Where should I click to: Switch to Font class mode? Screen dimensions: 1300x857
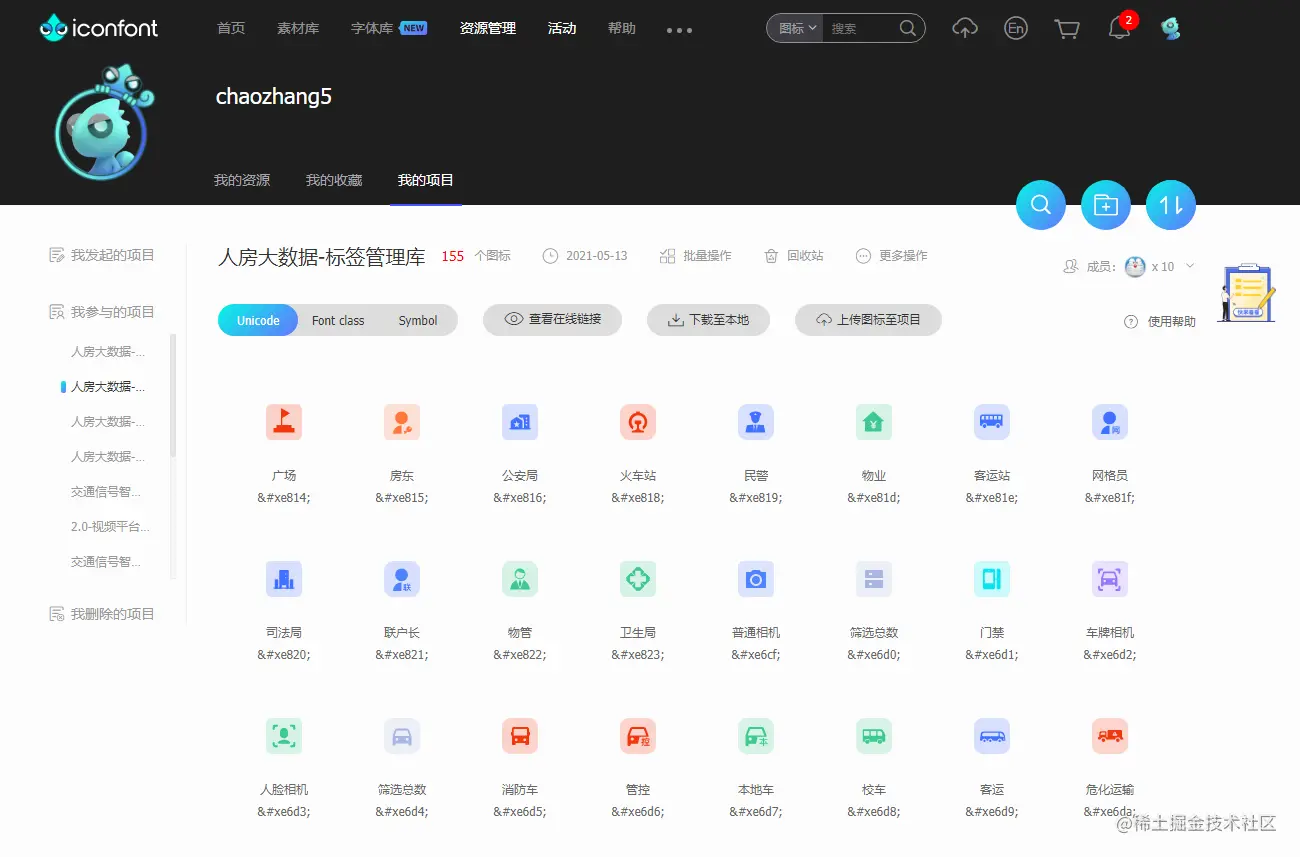click(x=338, y=320)
